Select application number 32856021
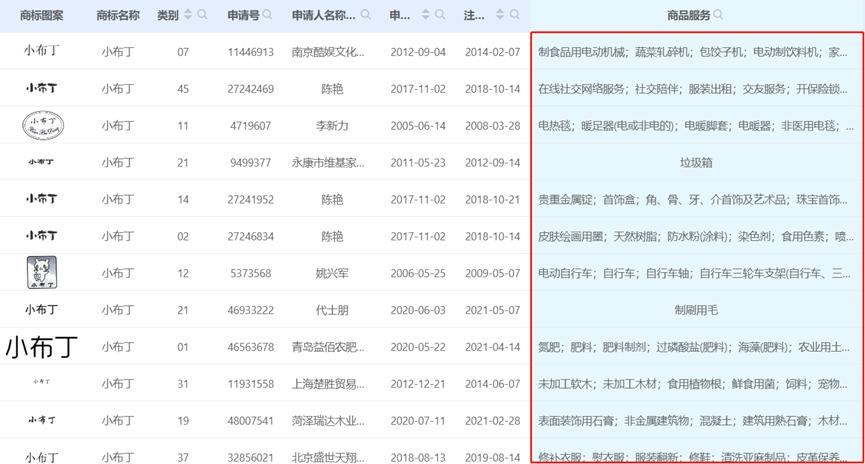 click(x=250, y=457)
